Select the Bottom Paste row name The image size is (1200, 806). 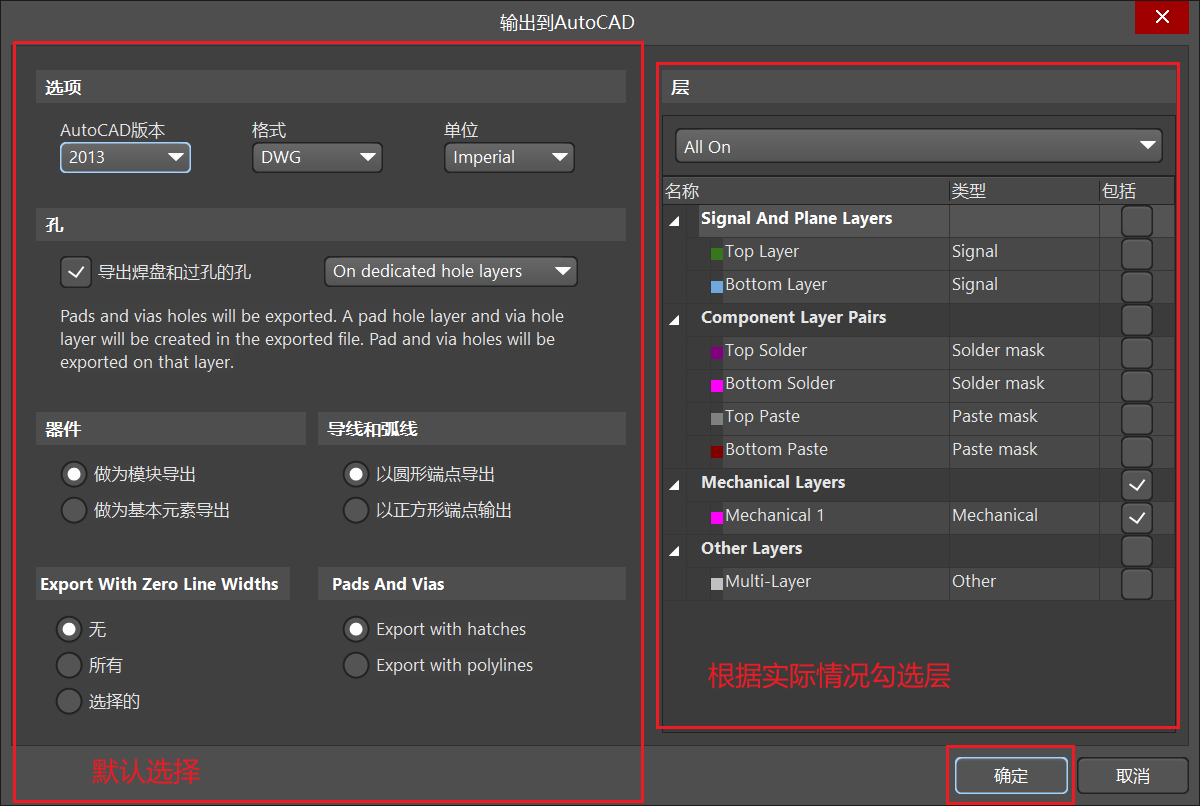click(x=776, y=450)
